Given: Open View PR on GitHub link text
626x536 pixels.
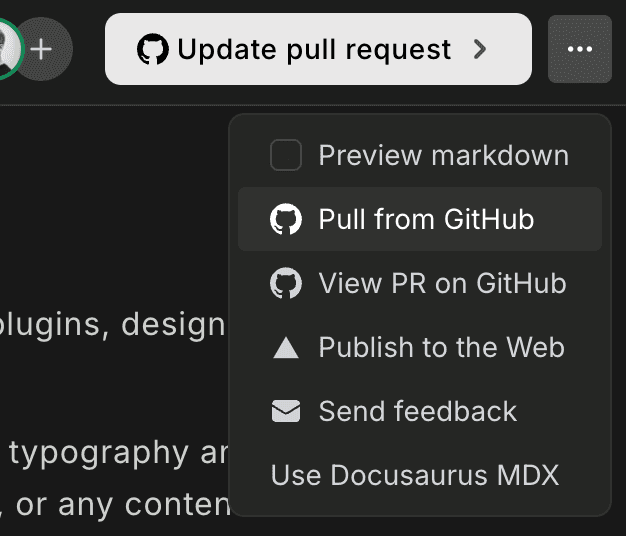Looking at the screenshot, I should pos(442,284).
